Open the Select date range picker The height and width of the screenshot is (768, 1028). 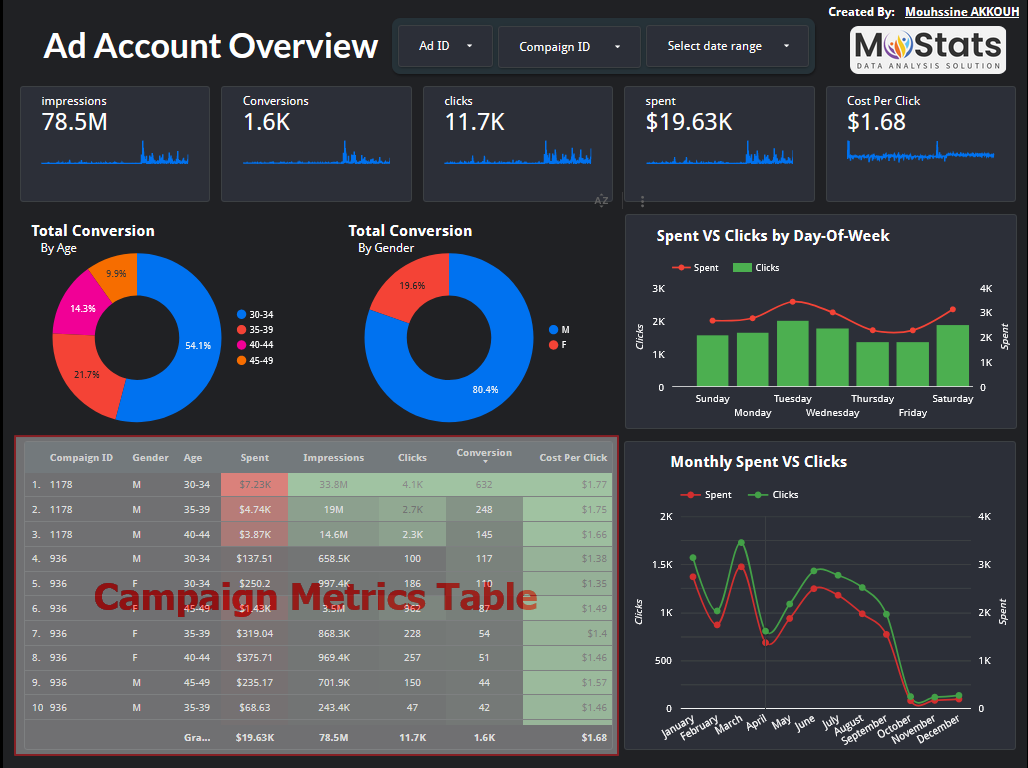pyautogui.click(x=727, y=46)
